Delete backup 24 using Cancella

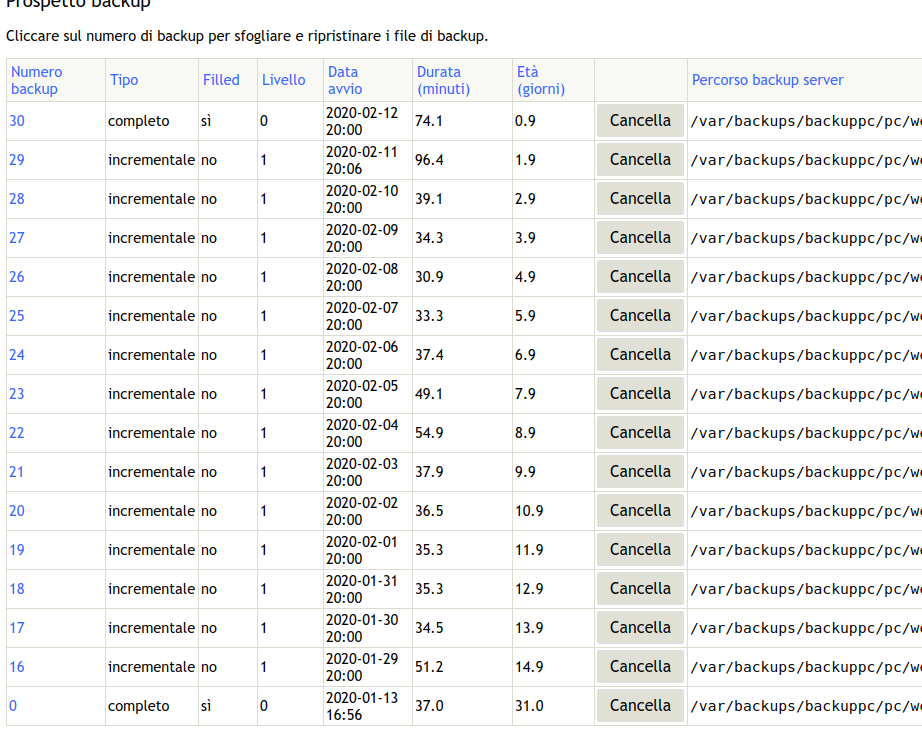pyautogui.click(x=640, y=355)
